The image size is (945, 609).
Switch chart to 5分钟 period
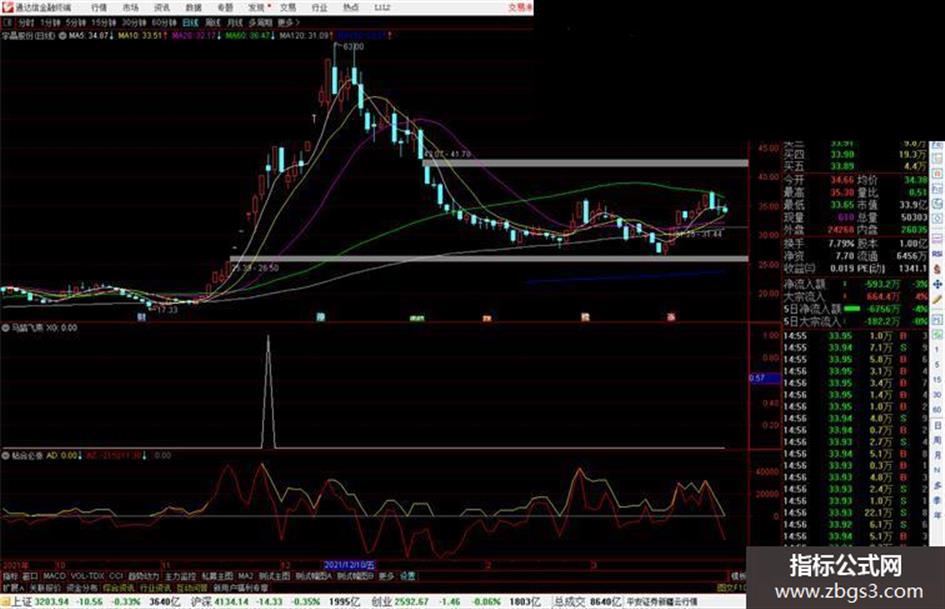75,22
